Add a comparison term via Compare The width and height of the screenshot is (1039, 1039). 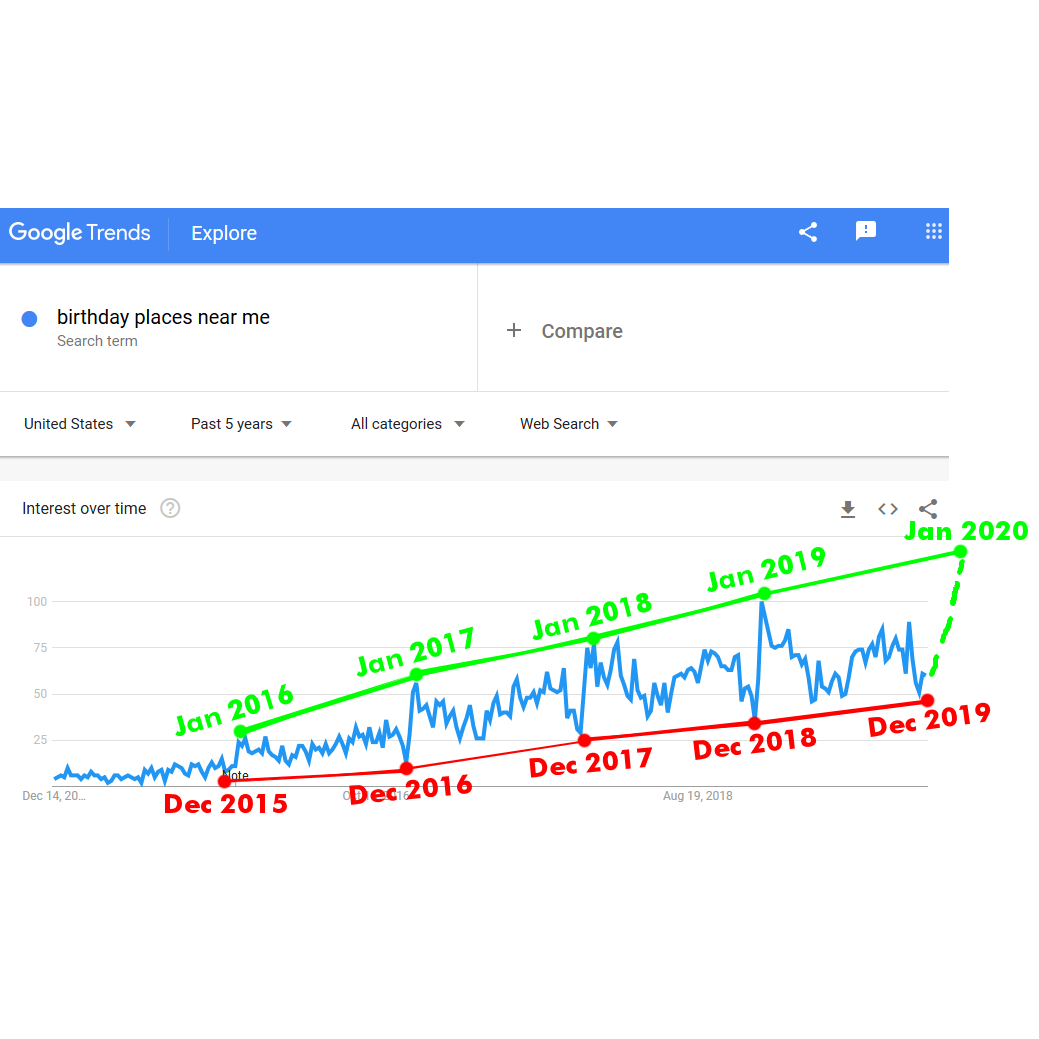(582, 331)
